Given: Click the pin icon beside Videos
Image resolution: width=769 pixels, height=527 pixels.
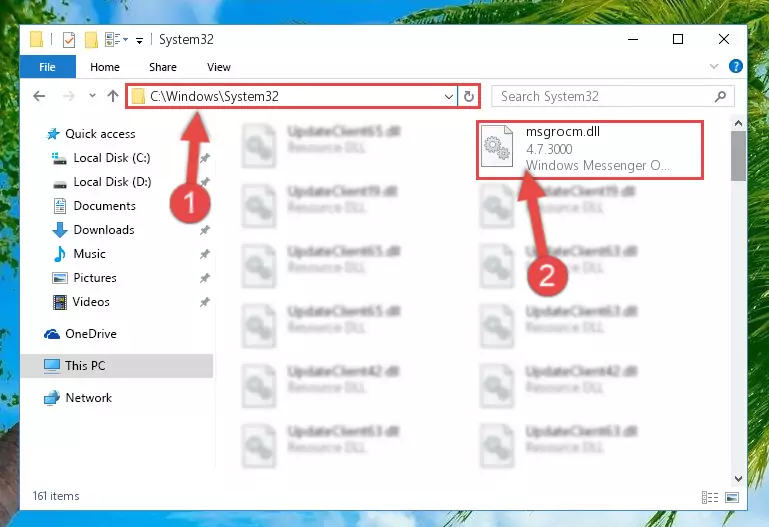Looking at the screenshot, I should point(205,302).
